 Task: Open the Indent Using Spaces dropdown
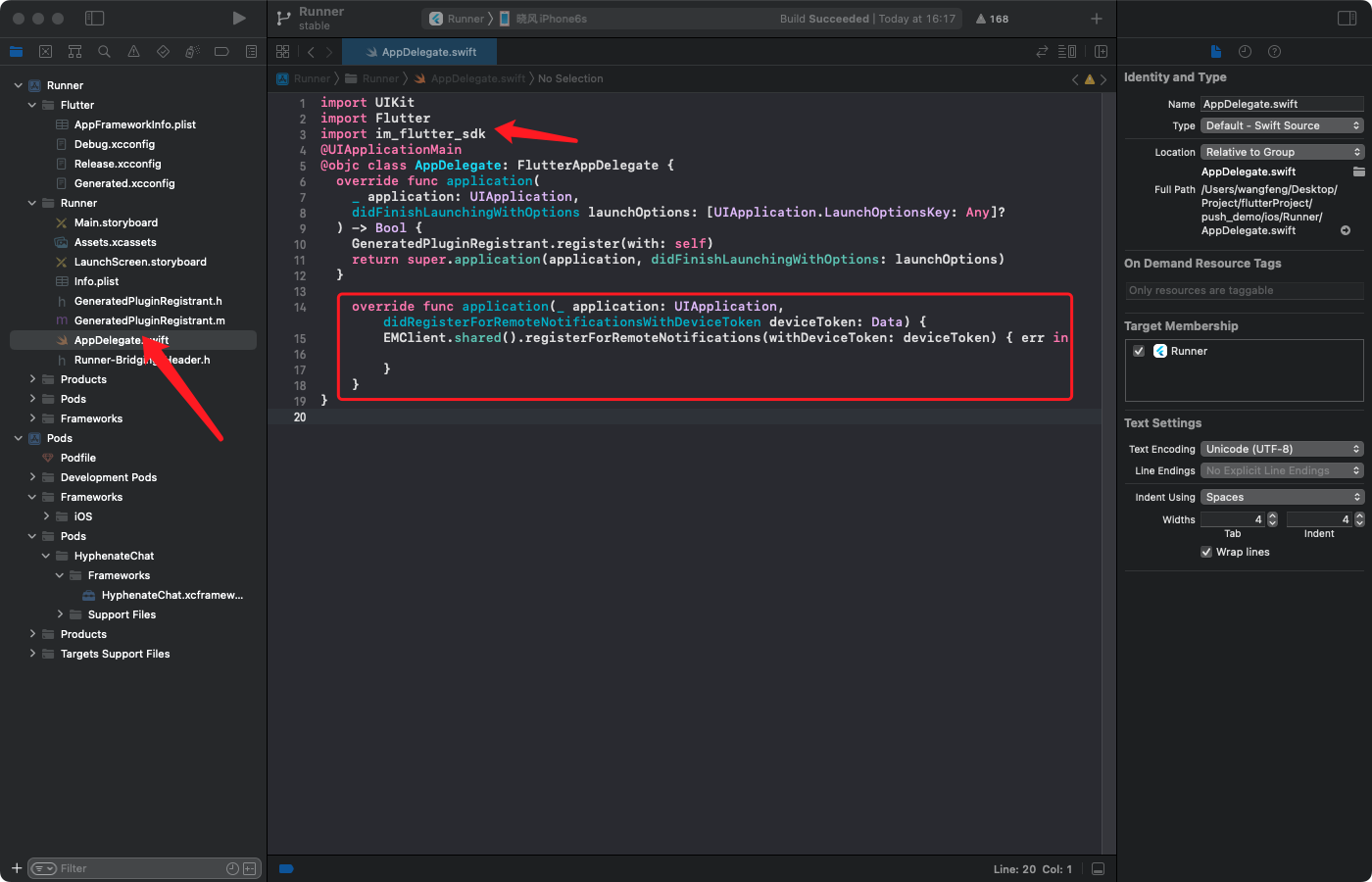pyautogui.click(x=1282, y=497)
